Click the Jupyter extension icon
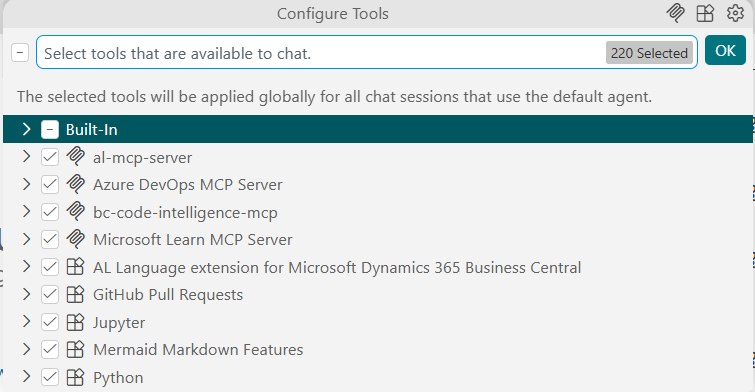The width and height of the screenshot is (755, 392). (75, 322)
